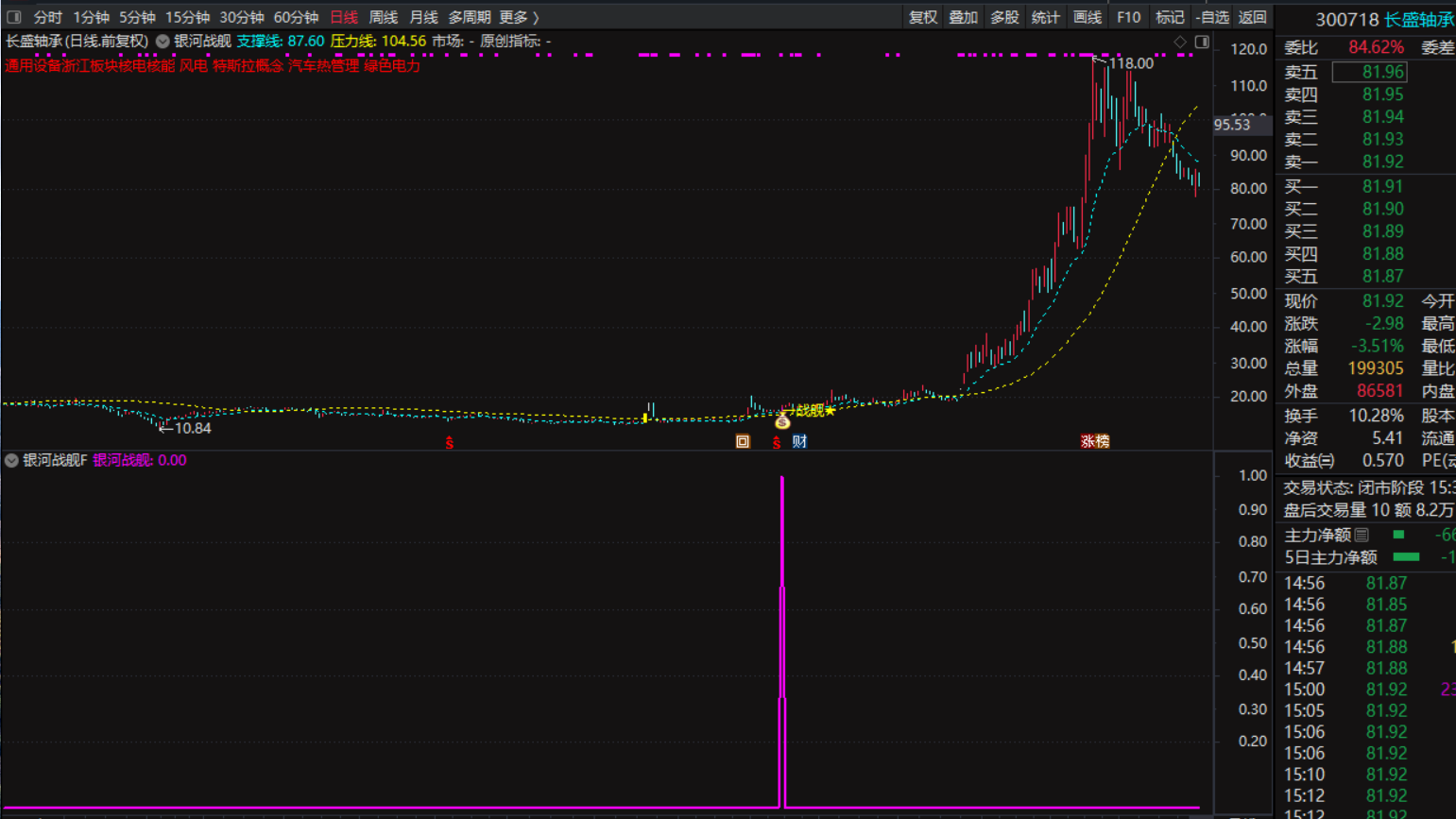Screen dimensions: 1456x819
Task: Open the blue 财 financial report marker
Action: pos(799,441)
